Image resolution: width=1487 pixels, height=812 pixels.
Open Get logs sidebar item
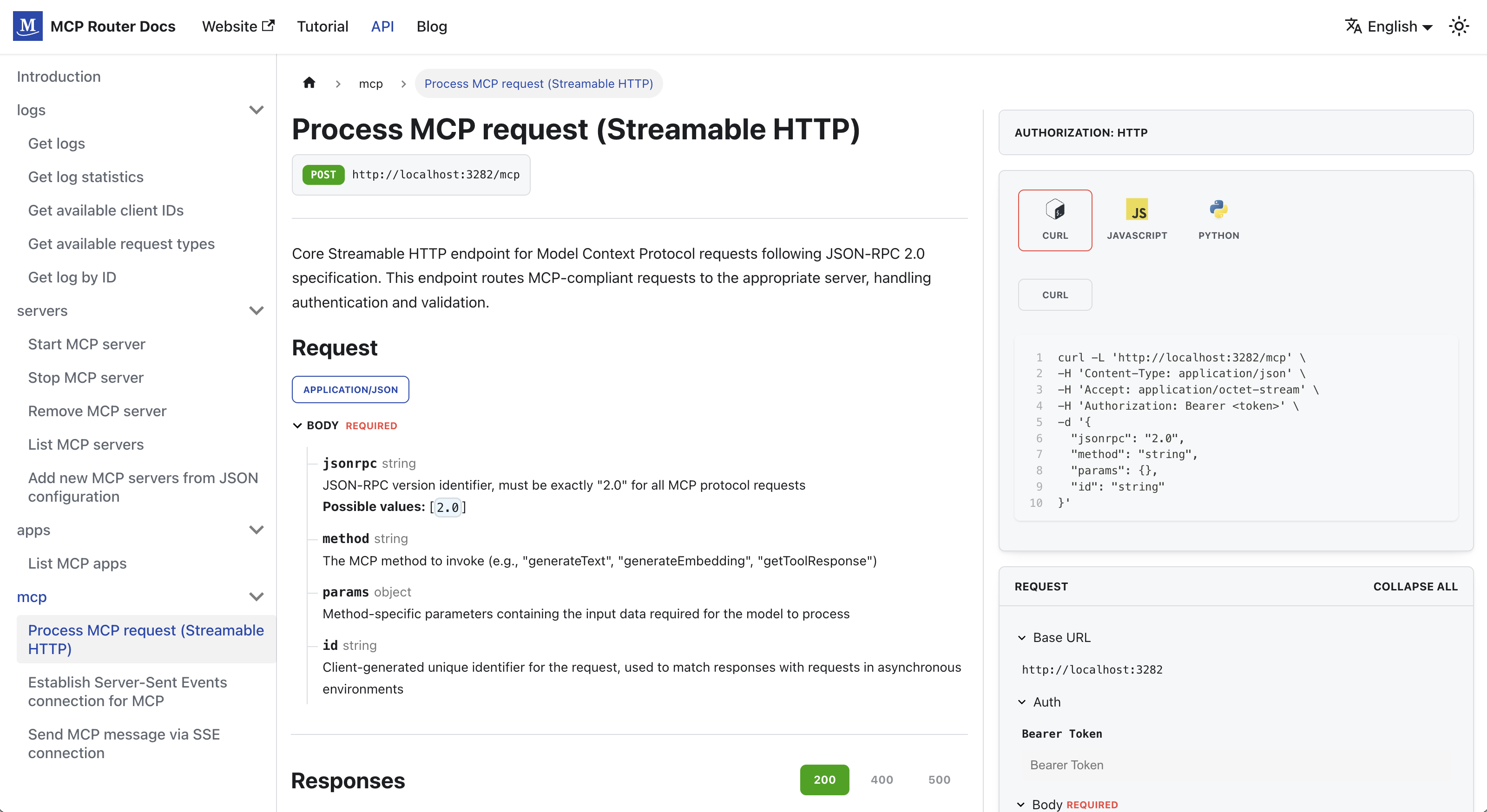[57, 143]
